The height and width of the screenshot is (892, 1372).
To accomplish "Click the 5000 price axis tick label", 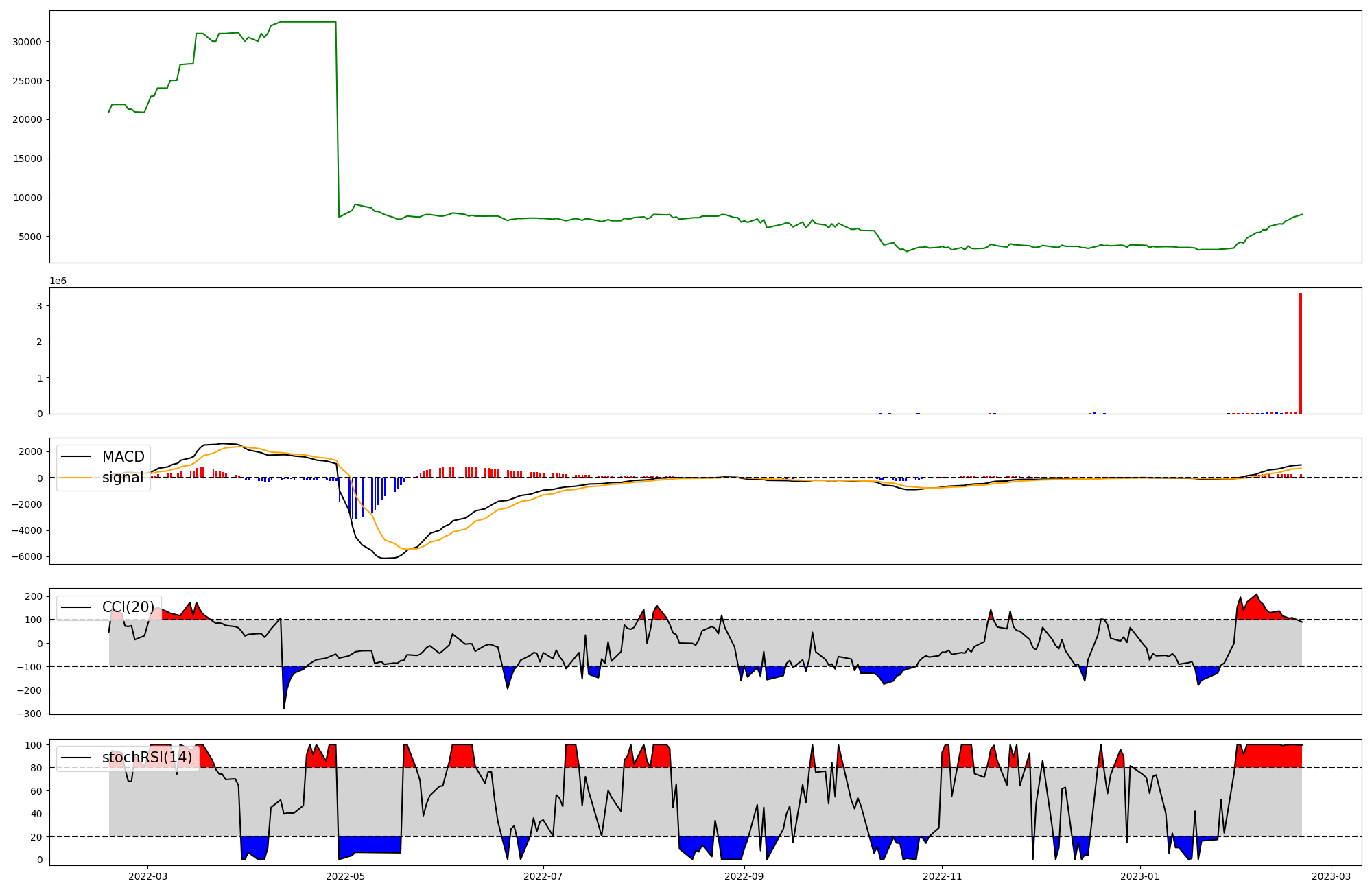I will tap(30, 237).
